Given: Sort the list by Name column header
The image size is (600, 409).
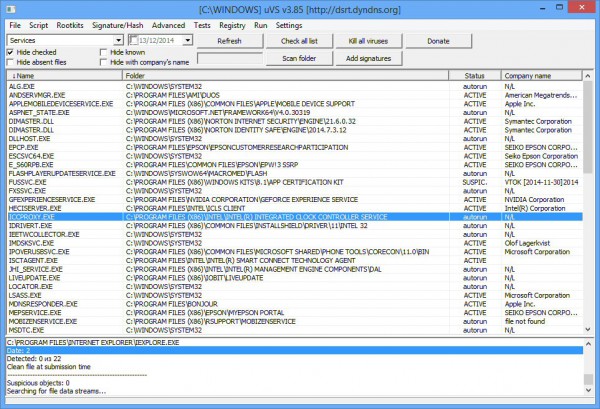Looking at the screenshot, I should pos(64,76).
